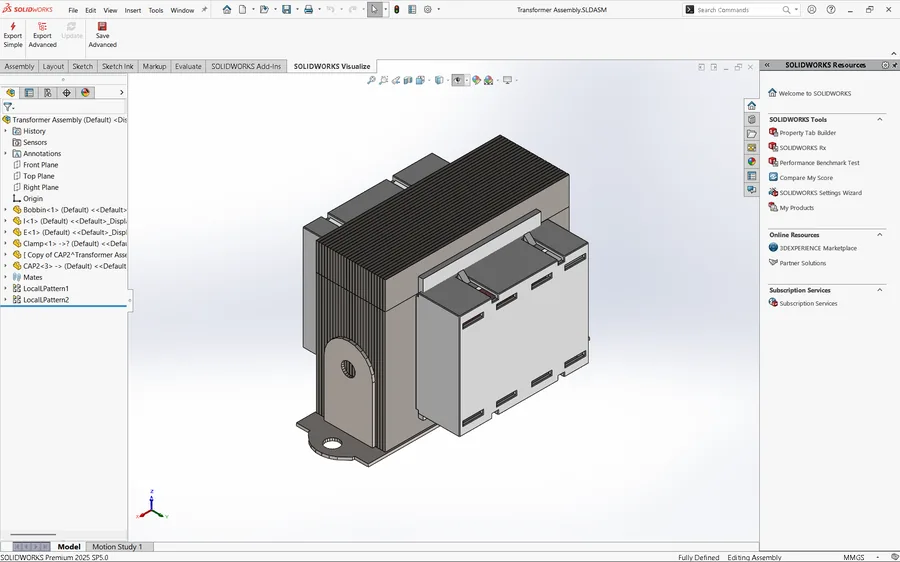900x562 pixels.
Task: Click the Display Style cube icon
Action: (x=439, y=80)
